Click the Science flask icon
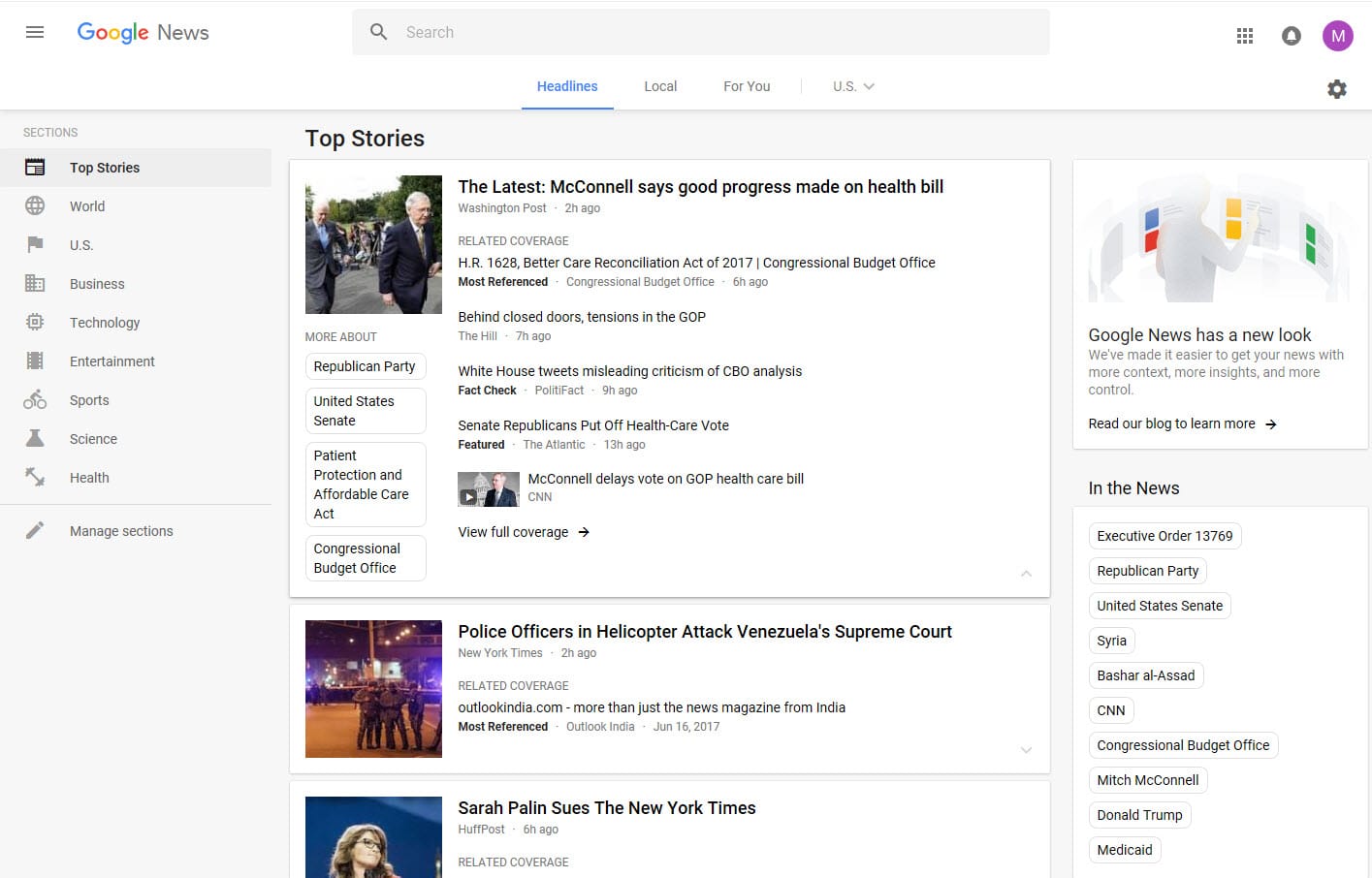 coord(35,439)
